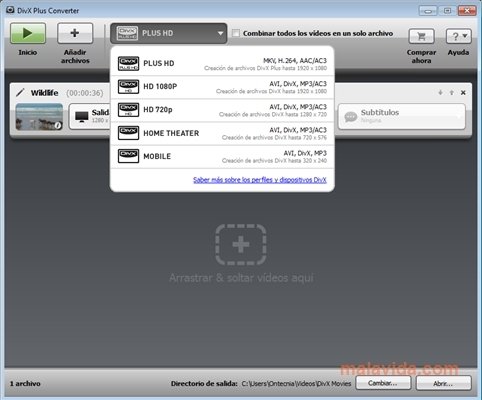Edit Wildlife title with the pencil icon

point(20,92)
